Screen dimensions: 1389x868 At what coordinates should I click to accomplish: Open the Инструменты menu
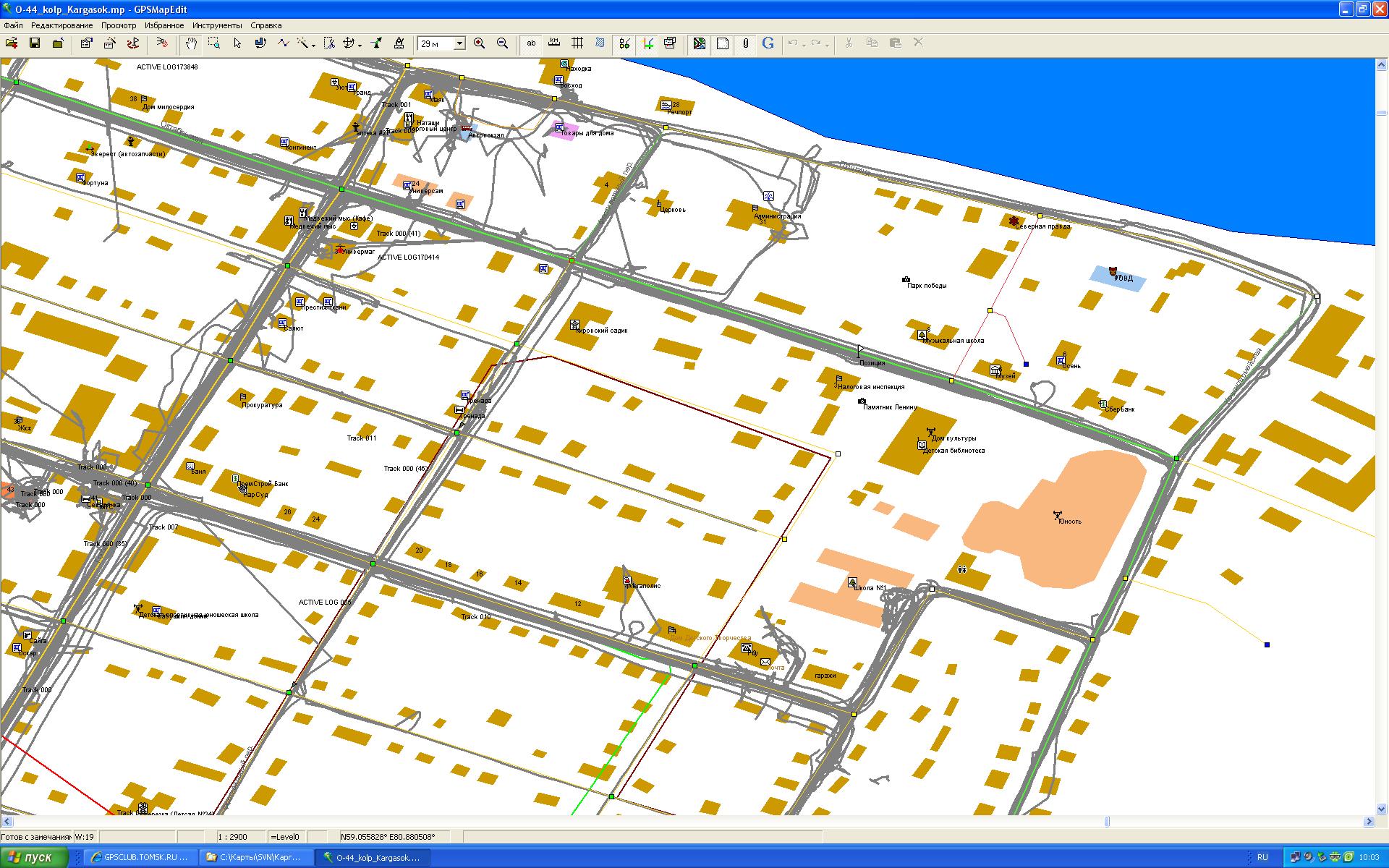click(217, 25)
